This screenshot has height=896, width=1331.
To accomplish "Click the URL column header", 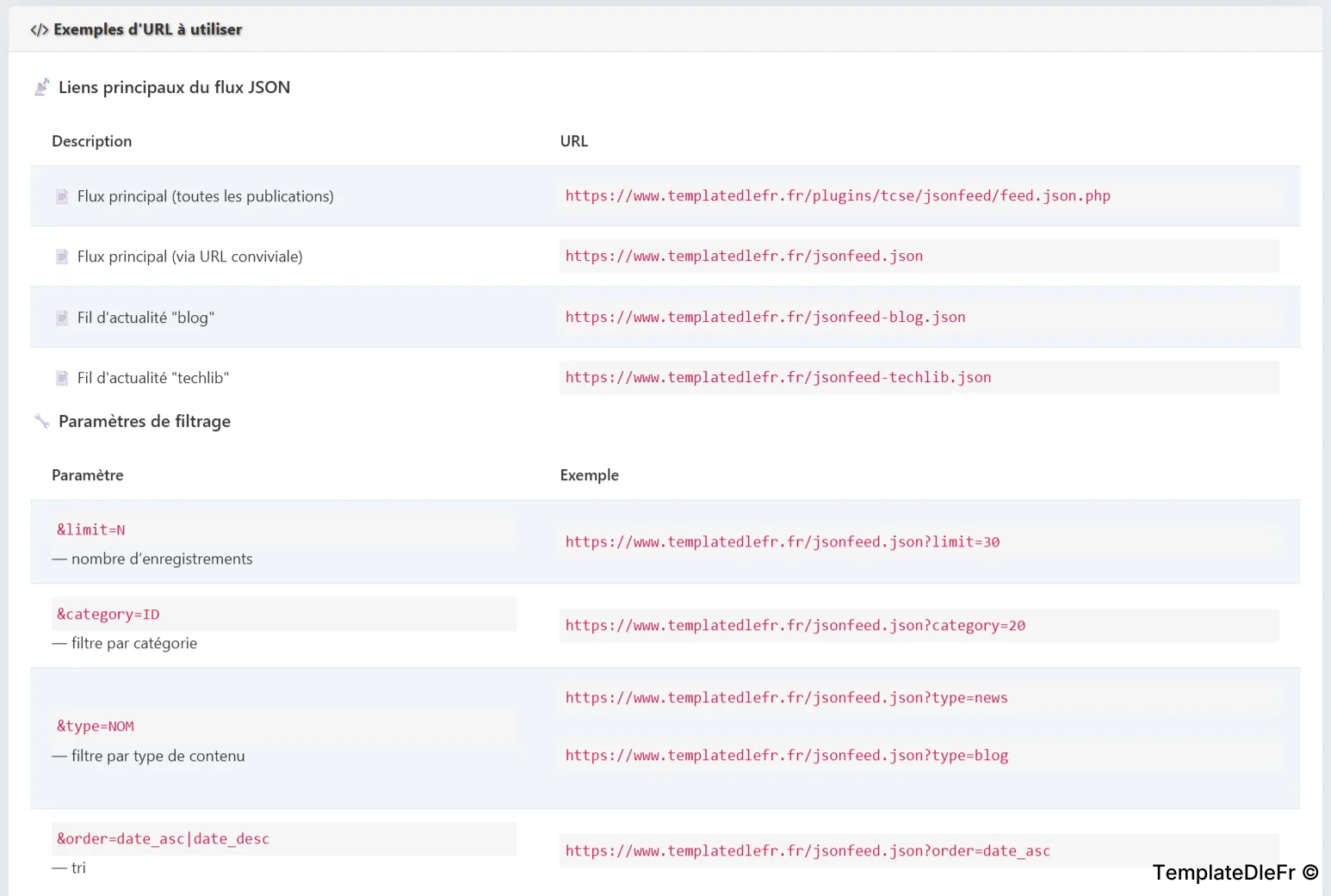I will (574, 141).
